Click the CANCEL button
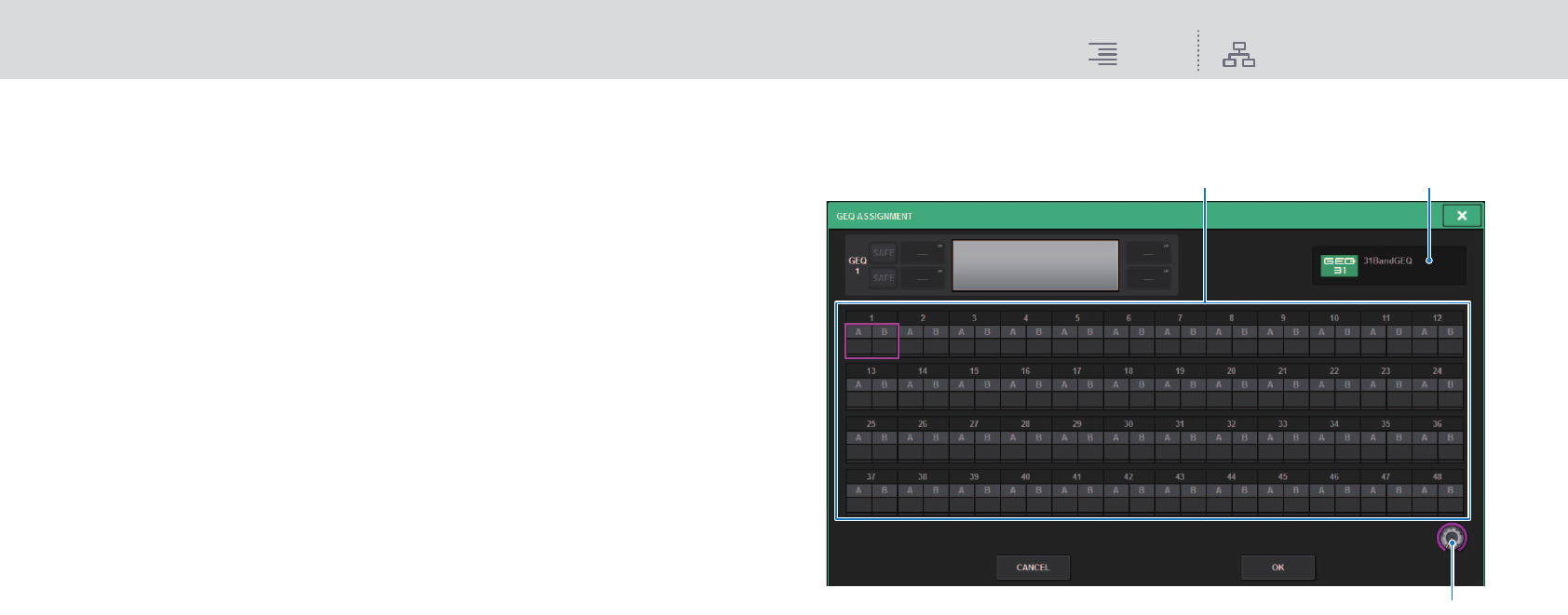 [x=1033, y=568]
